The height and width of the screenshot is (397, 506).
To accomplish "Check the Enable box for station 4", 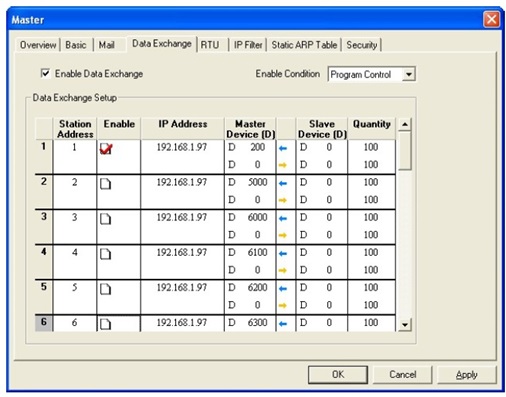I will pos(105,254).
